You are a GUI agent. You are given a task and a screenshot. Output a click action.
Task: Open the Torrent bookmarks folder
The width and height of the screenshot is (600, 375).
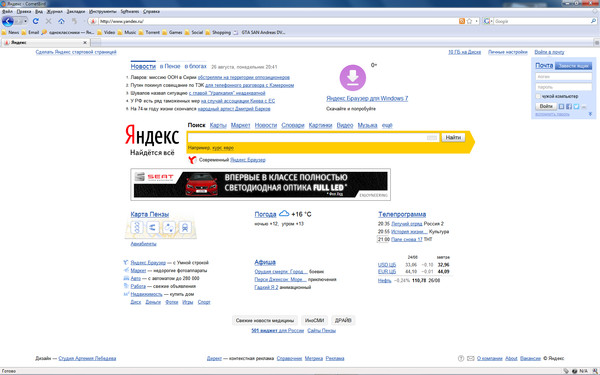[149, 33]
